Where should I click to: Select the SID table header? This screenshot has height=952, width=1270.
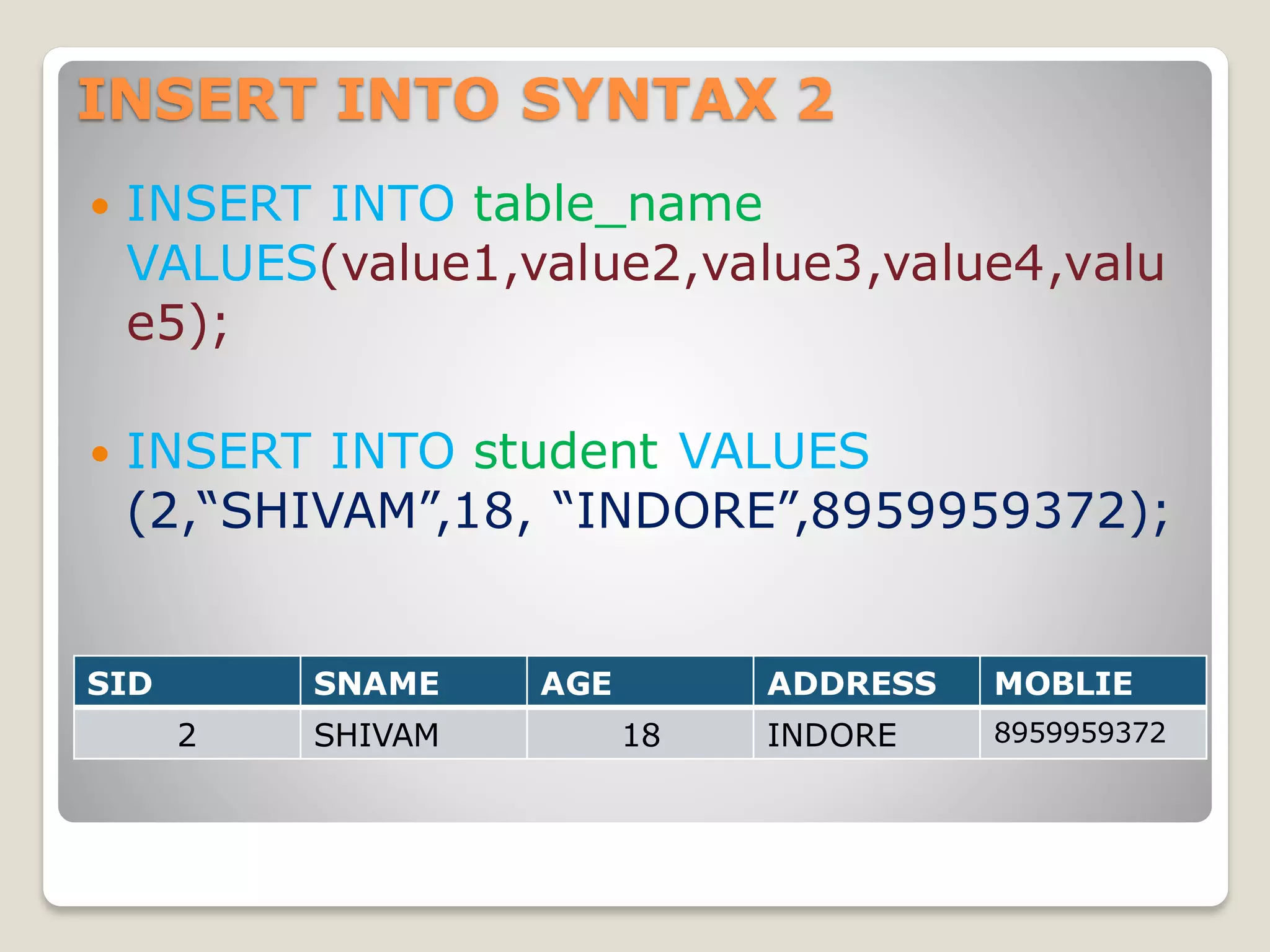point(187,681)
